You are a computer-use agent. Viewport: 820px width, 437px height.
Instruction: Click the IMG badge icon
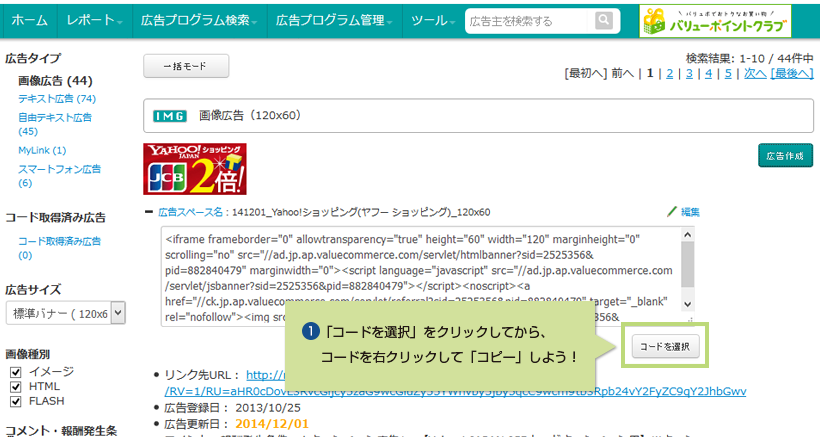169,116
